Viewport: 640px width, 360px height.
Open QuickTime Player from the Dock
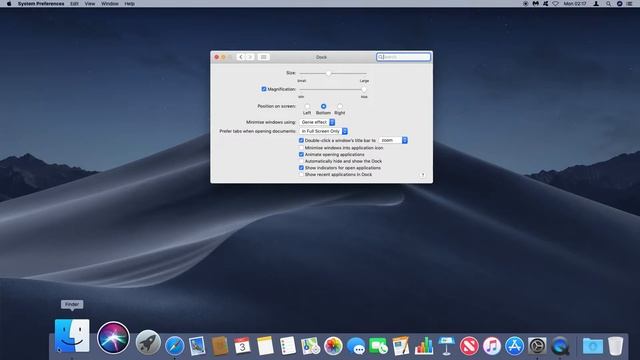click(560, 346)
